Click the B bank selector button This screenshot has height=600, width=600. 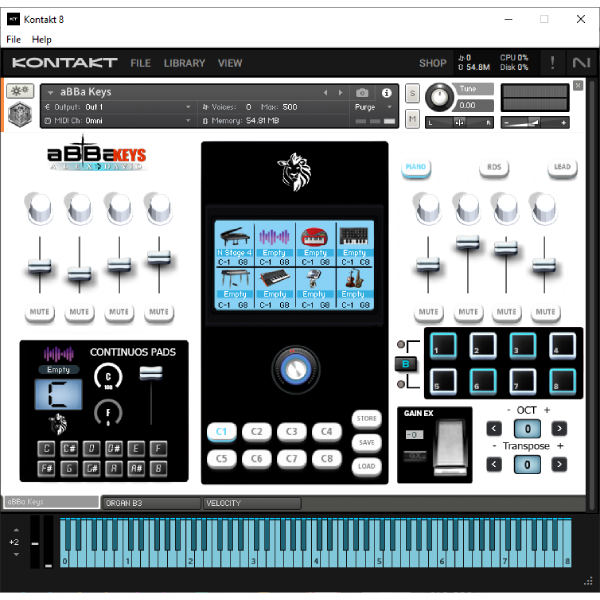pyautogui.click(x=406, y=364)
